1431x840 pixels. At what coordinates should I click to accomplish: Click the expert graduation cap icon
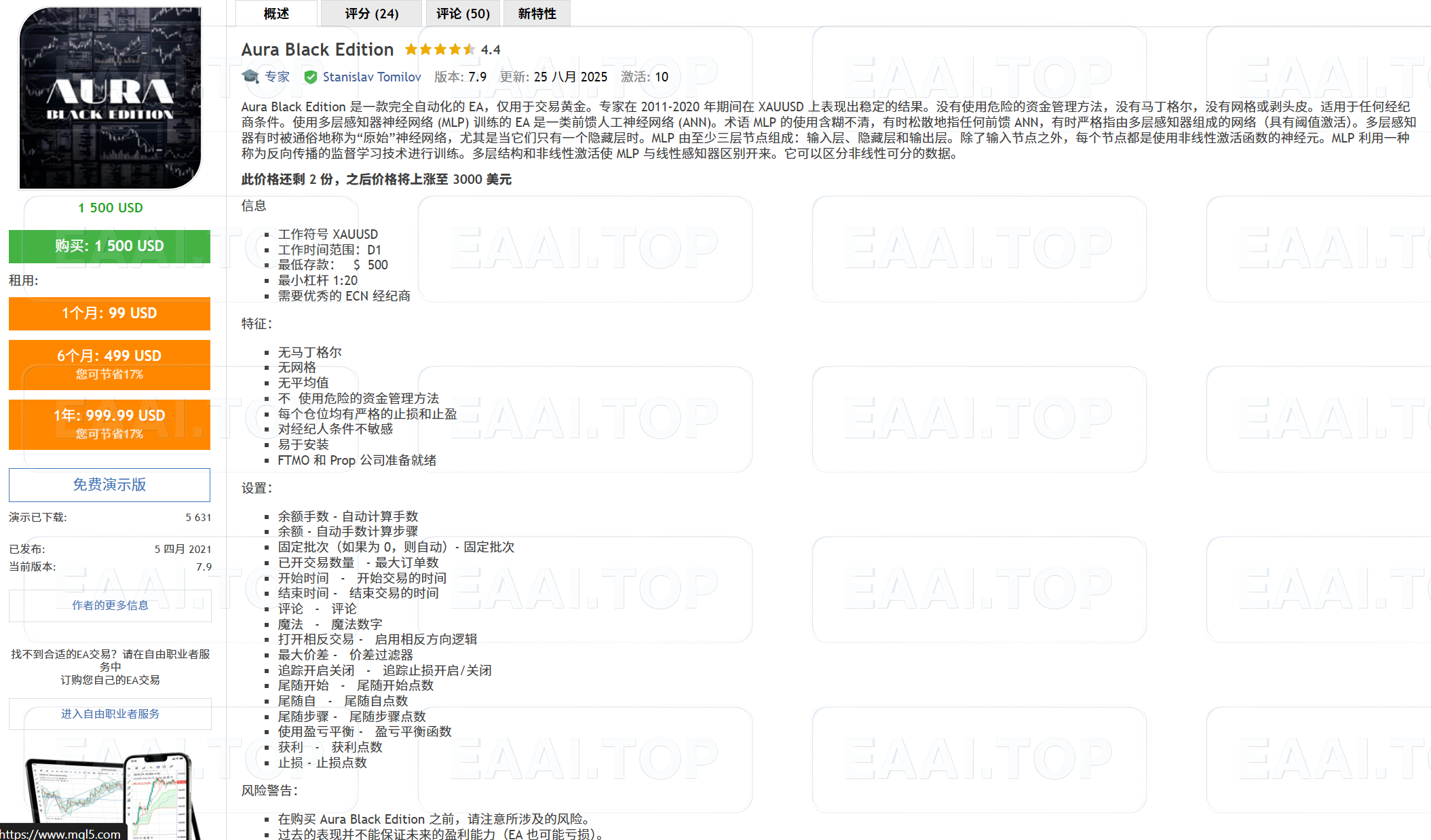250,77
